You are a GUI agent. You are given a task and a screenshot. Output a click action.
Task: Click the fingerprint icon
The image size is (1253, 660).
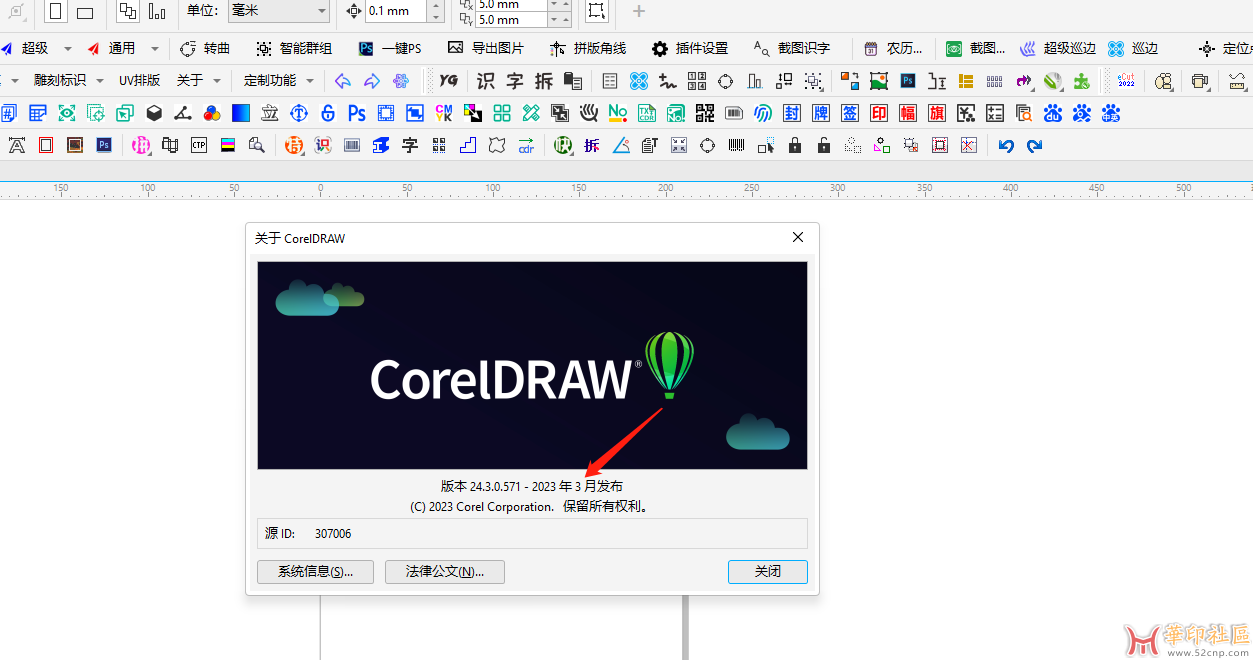click(x=763, y=114)
